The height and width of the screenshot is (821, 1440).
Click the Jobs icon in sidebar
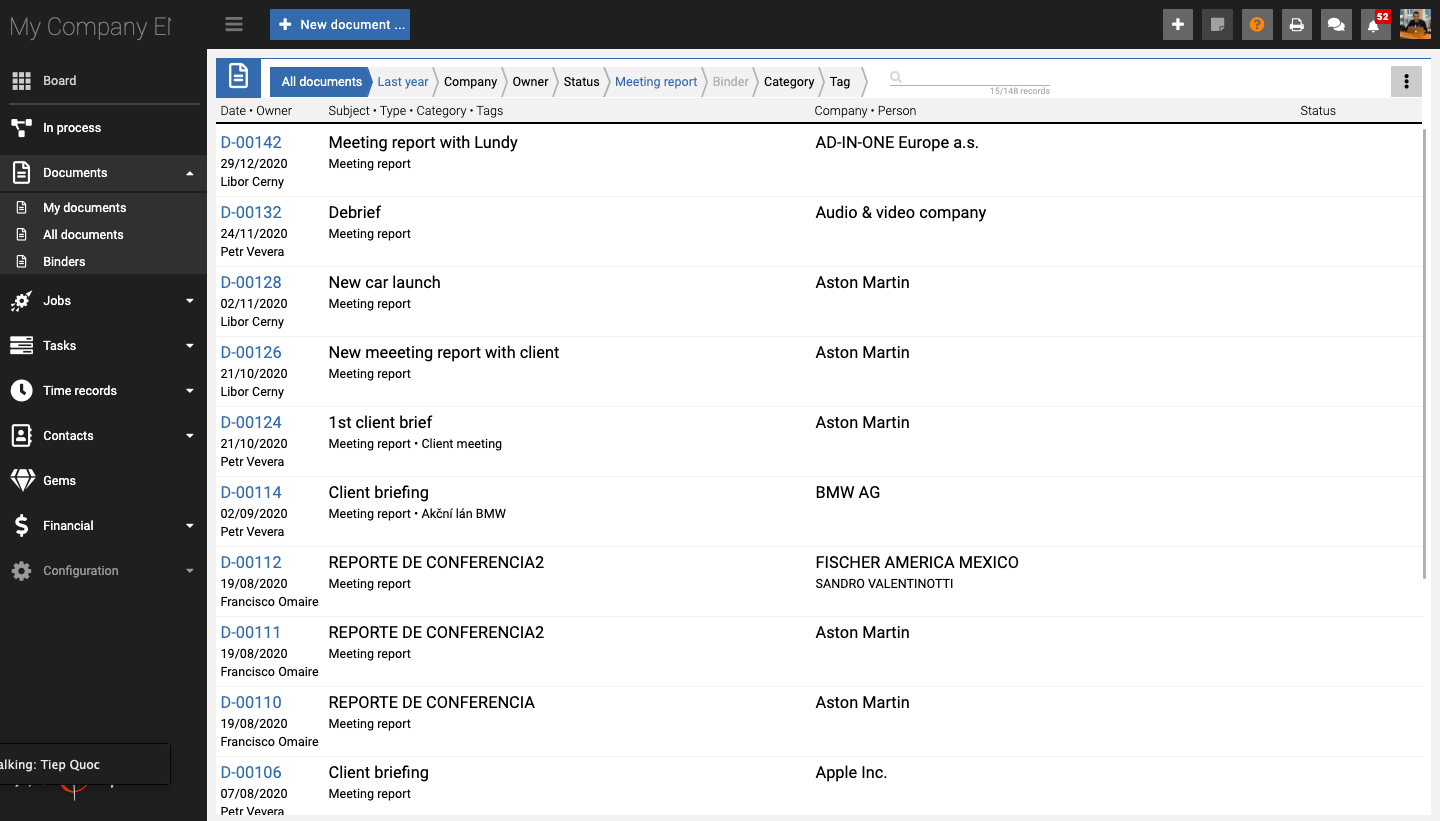tap(21, 301)
